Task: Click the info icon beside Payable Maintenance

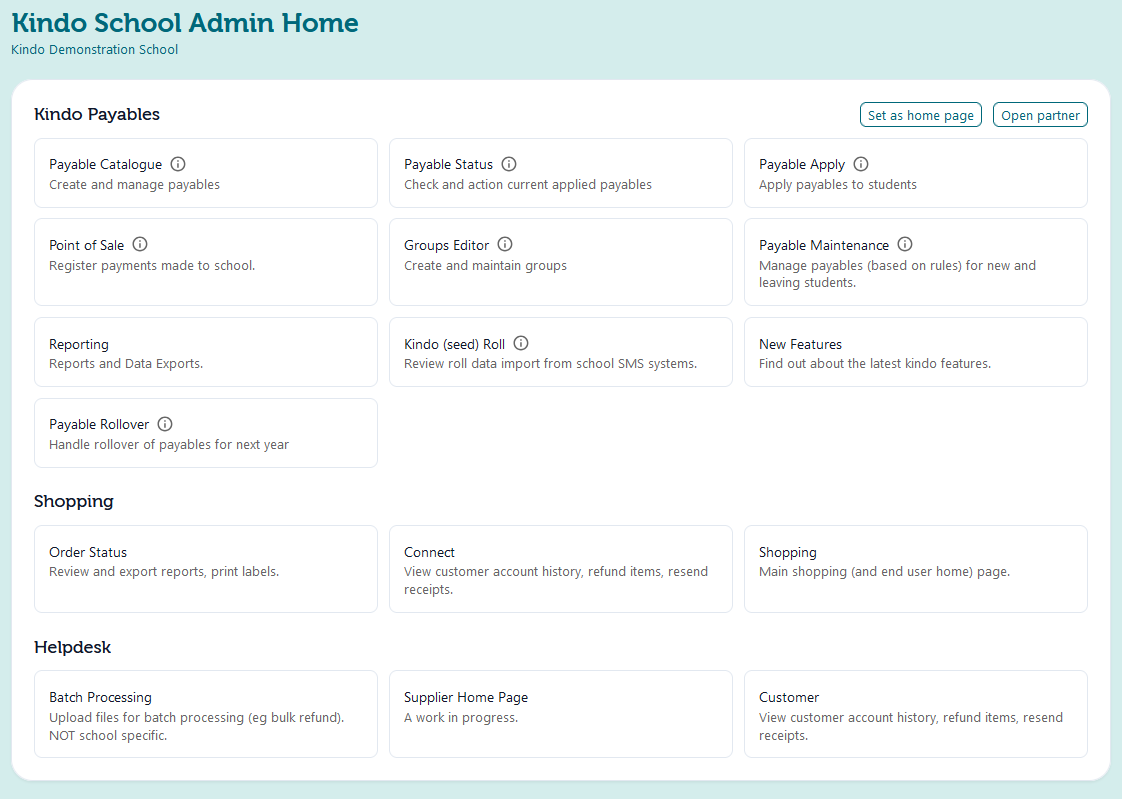Action: pos(905,244)
